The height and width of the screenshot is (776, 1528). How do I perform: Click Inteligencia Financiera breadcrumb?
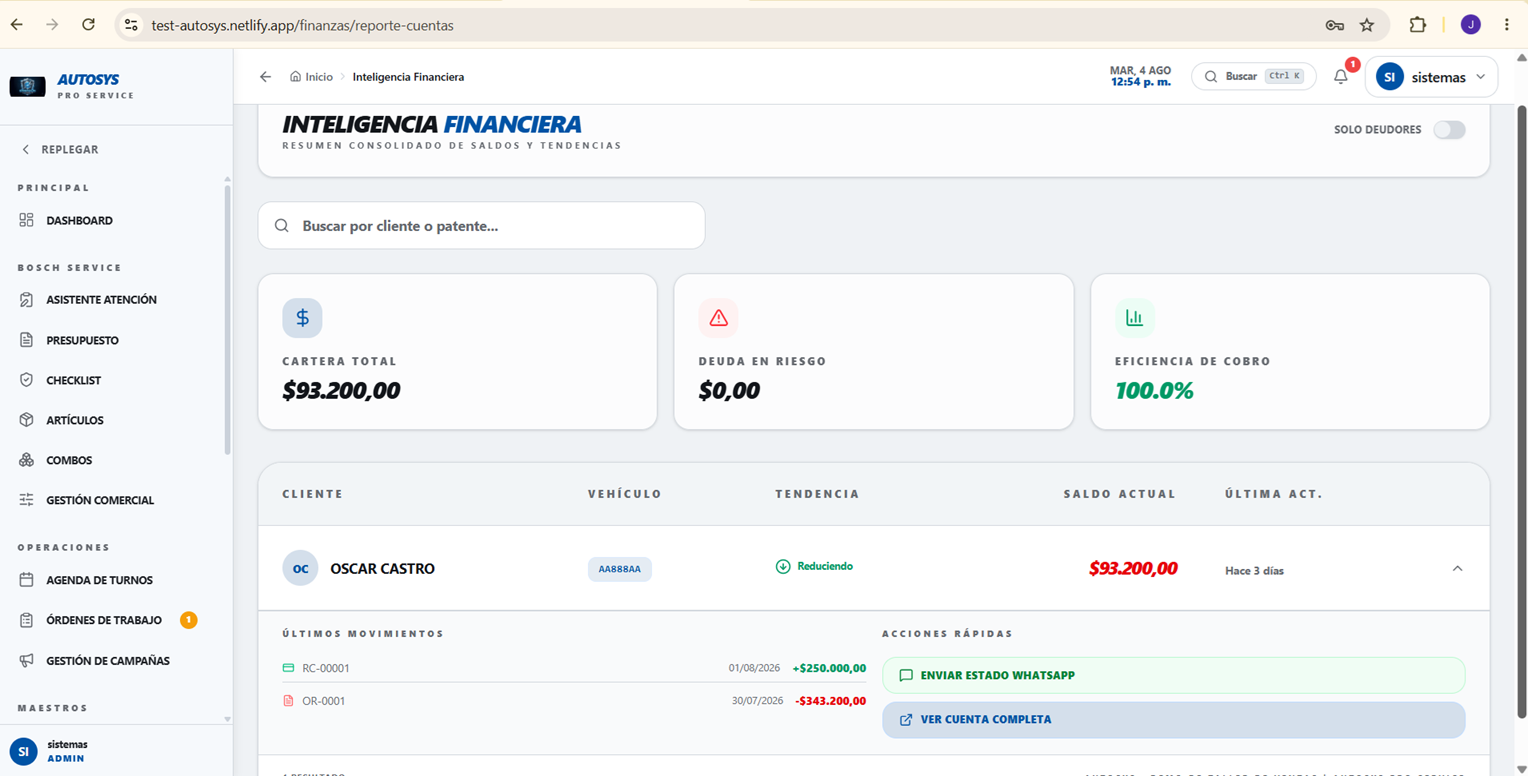[x=408, y=77]
